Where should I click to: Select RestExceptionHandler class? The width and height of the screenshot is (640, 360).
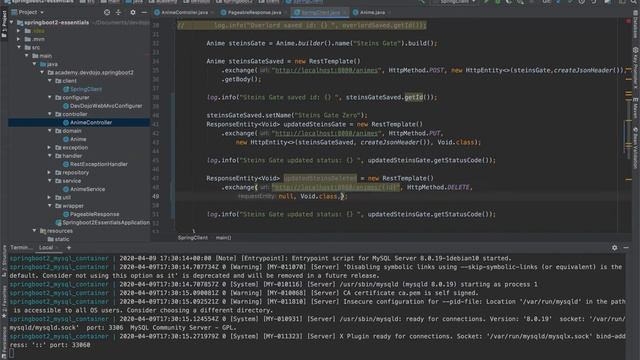95,164
